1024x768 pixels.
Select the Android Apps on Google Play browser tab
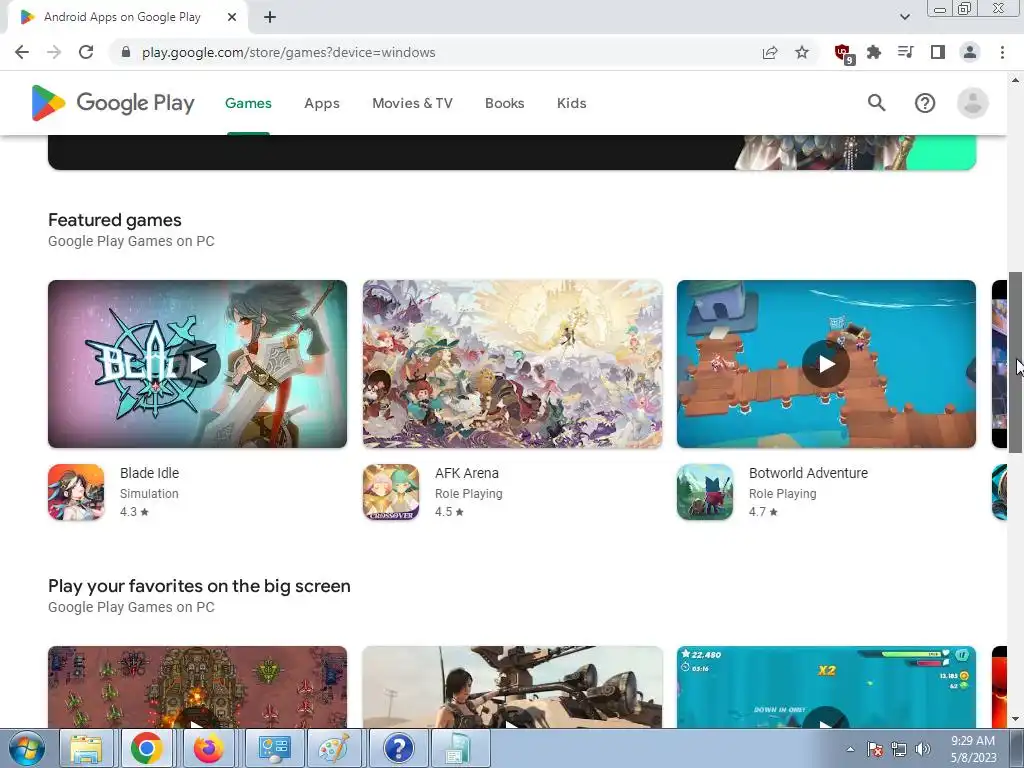(x=128, y=18)
